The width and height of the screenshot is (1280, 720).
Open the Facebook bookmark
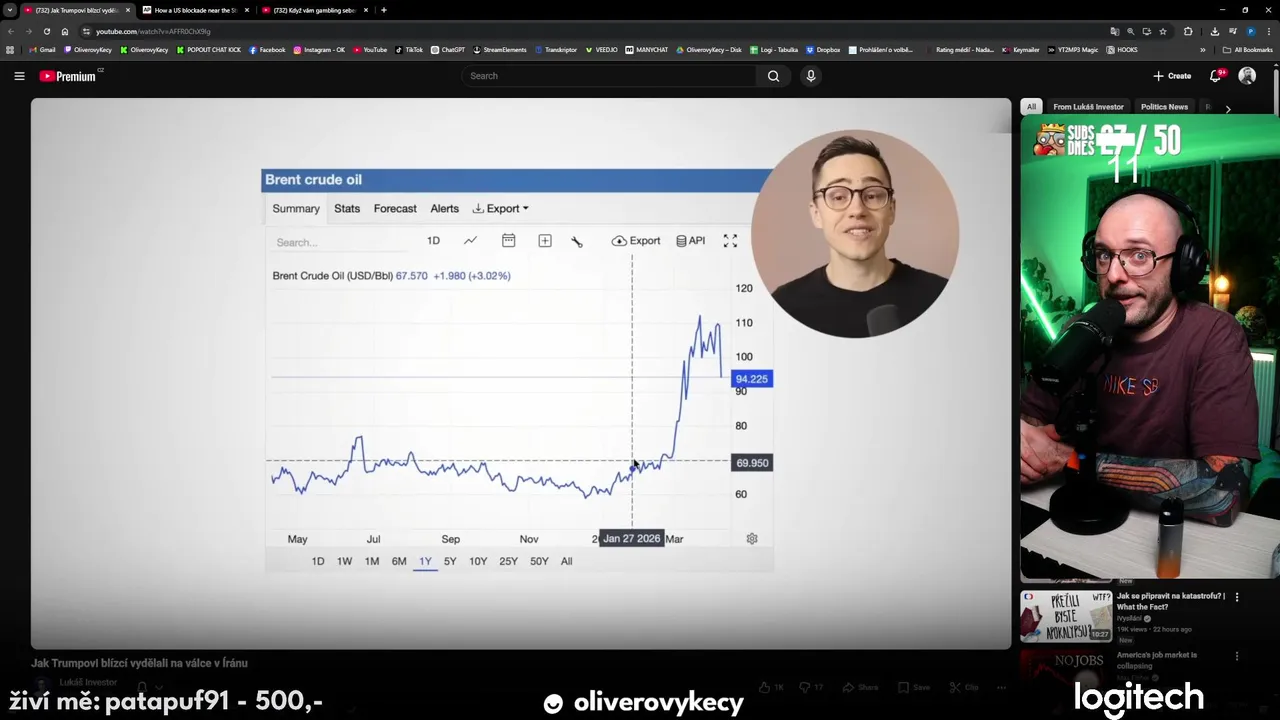pyautogui.click(x=267, y=50)
